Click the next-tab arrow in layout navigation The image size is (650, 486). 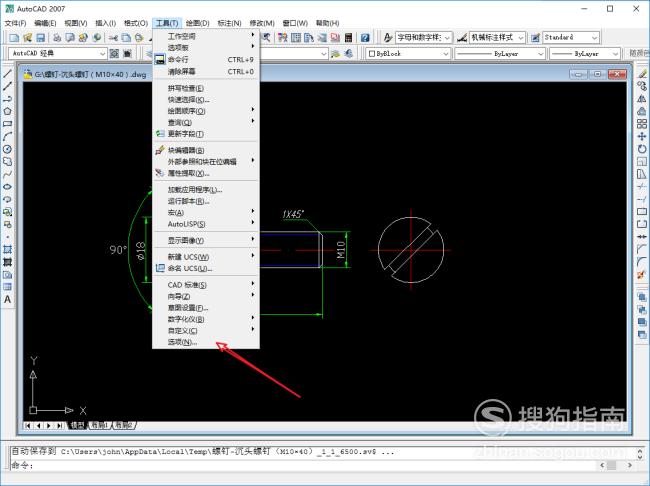[49, 425]
